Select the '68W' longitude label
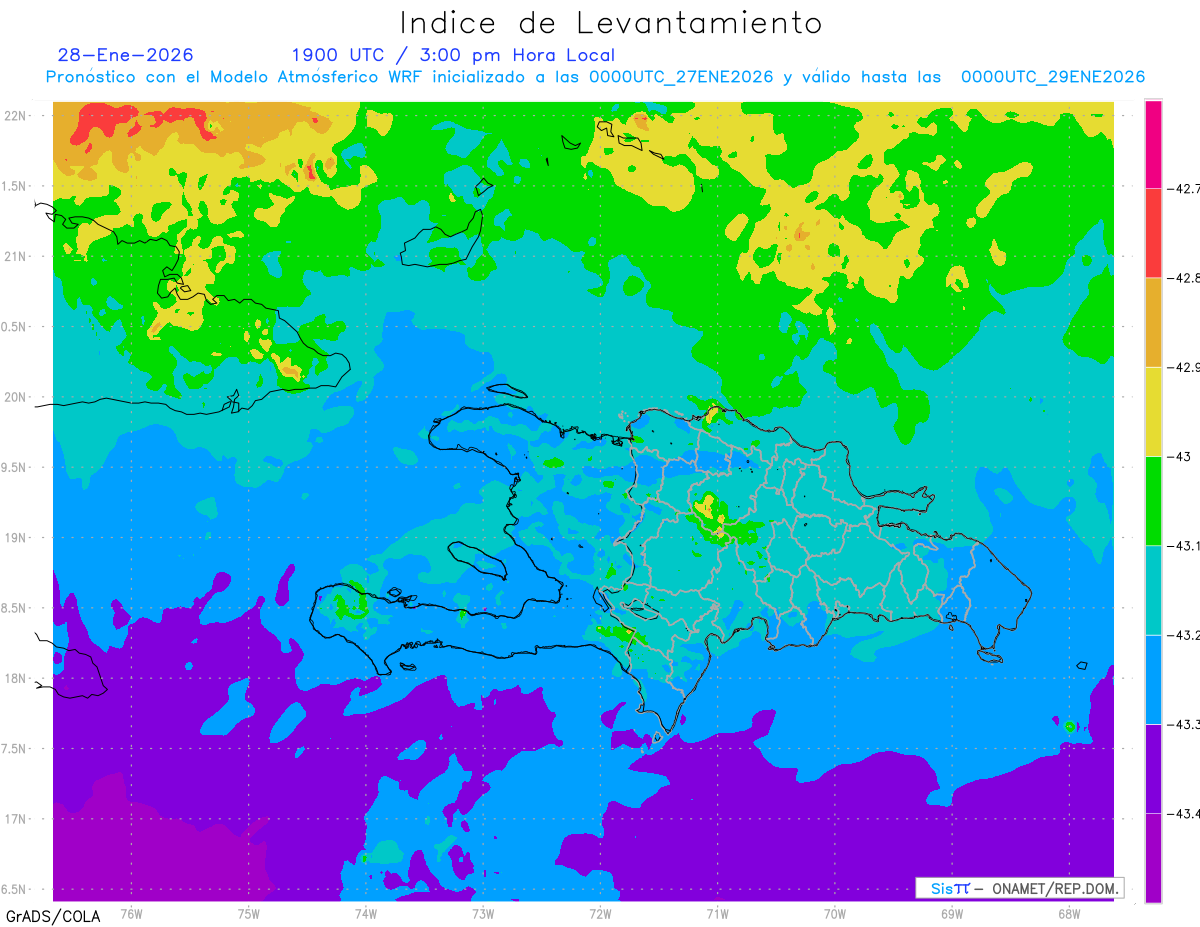This screenshot has height=927, width=1200. click(1069, 913)
